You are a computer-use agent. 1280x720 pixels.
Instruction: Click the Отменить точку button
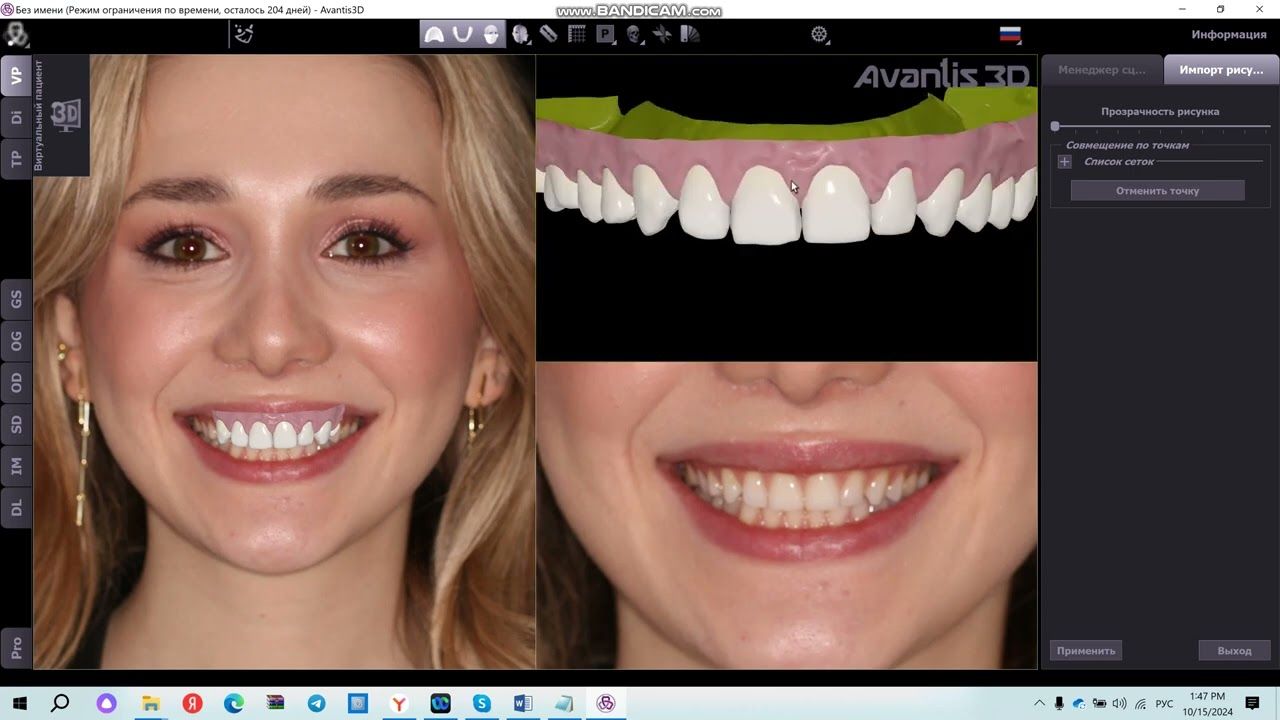pos(1157,191)
